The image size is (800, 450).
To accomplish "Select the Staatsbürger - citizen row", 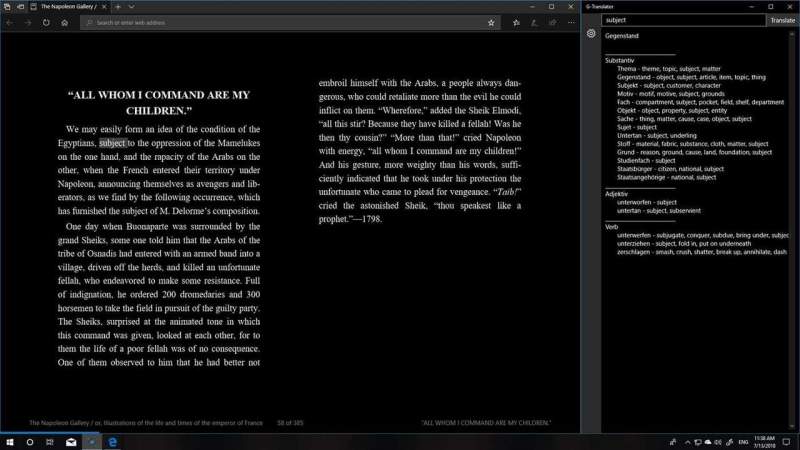I will pyautogui.click(x=670, y=169).
